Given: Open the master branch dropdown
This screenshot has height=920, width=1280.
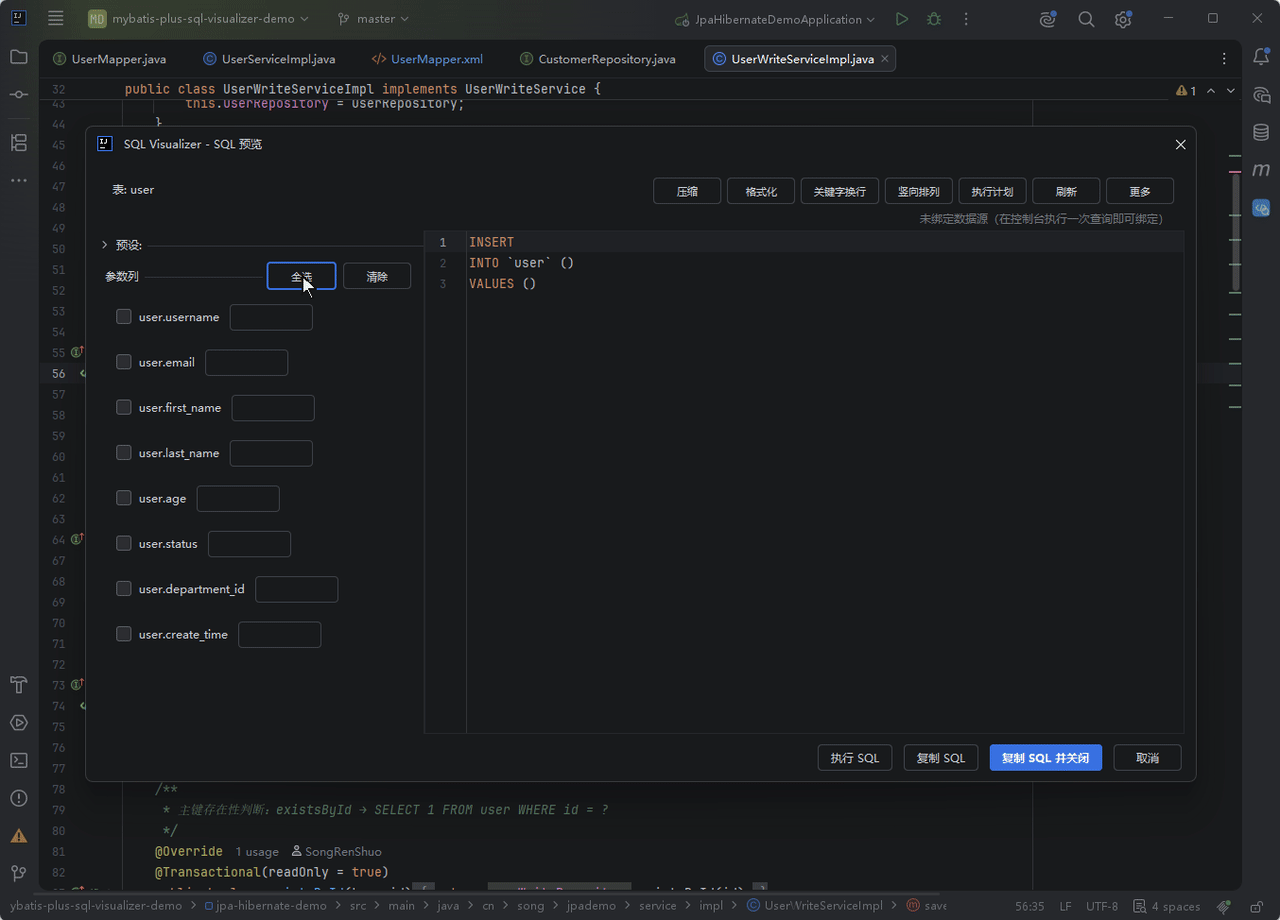Looking at the screenshot, I should click(x=373, y=19).
